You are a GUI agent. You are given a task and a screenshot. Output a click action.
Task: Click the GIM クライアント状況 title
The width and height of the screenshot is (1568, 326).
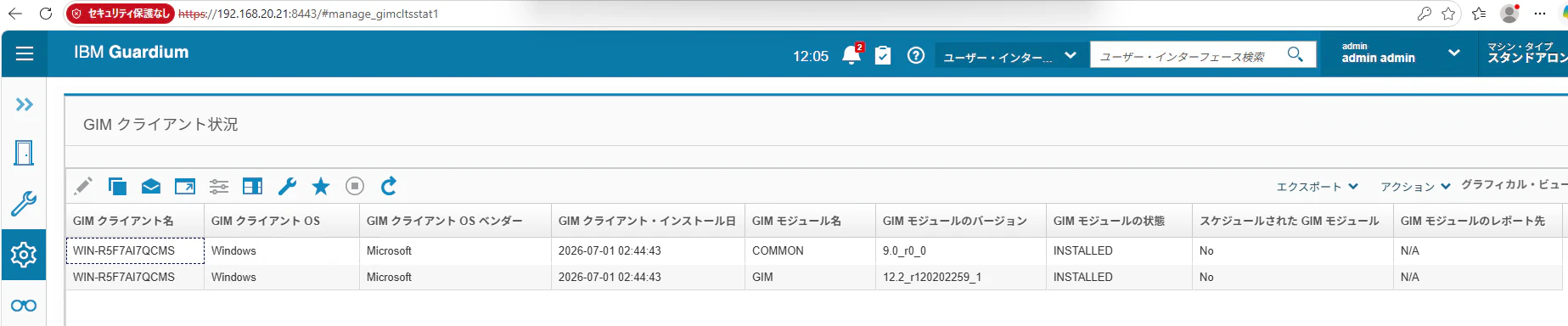coord(160,124)
